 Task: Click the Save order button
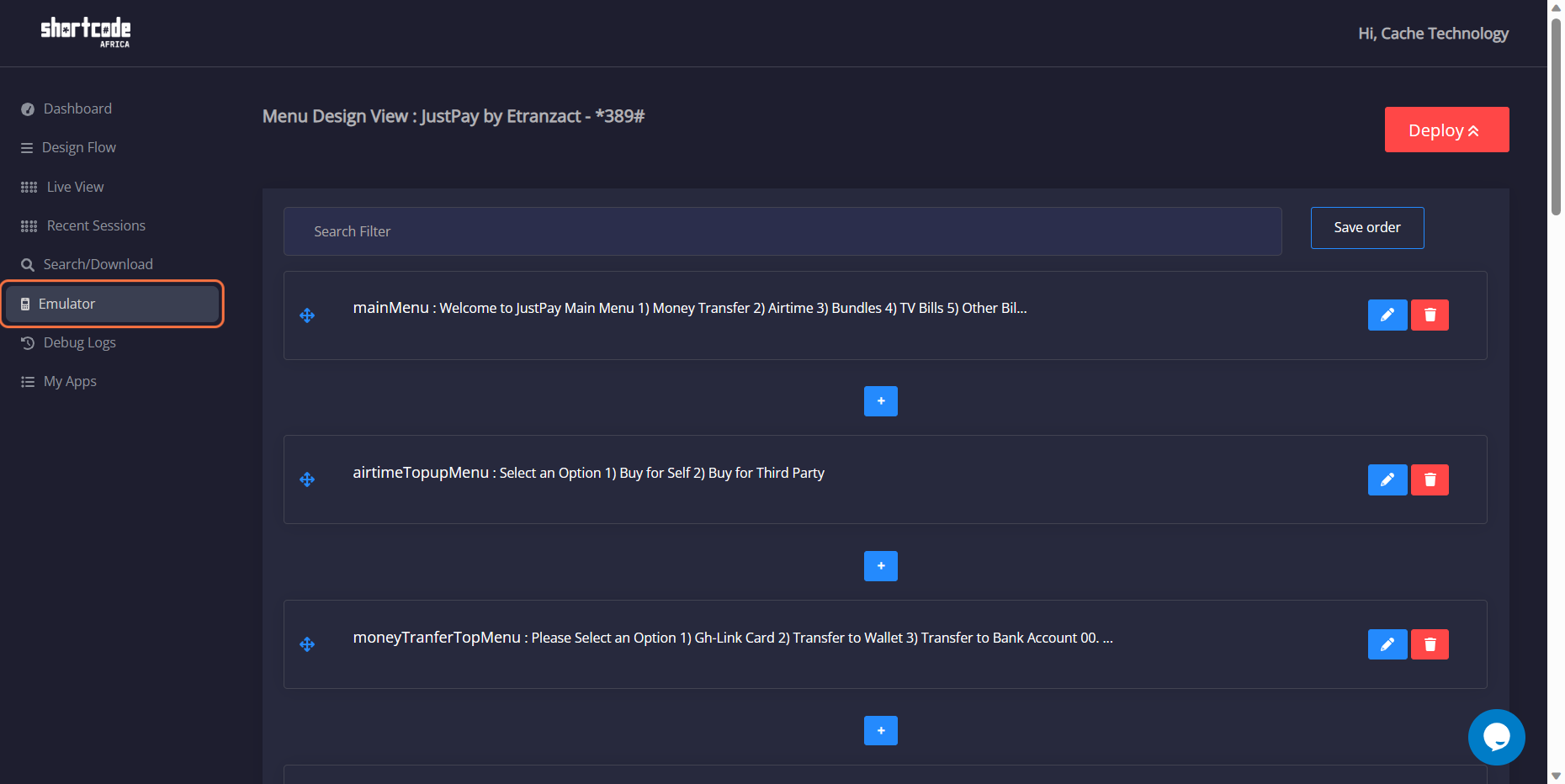(1366, 228)
